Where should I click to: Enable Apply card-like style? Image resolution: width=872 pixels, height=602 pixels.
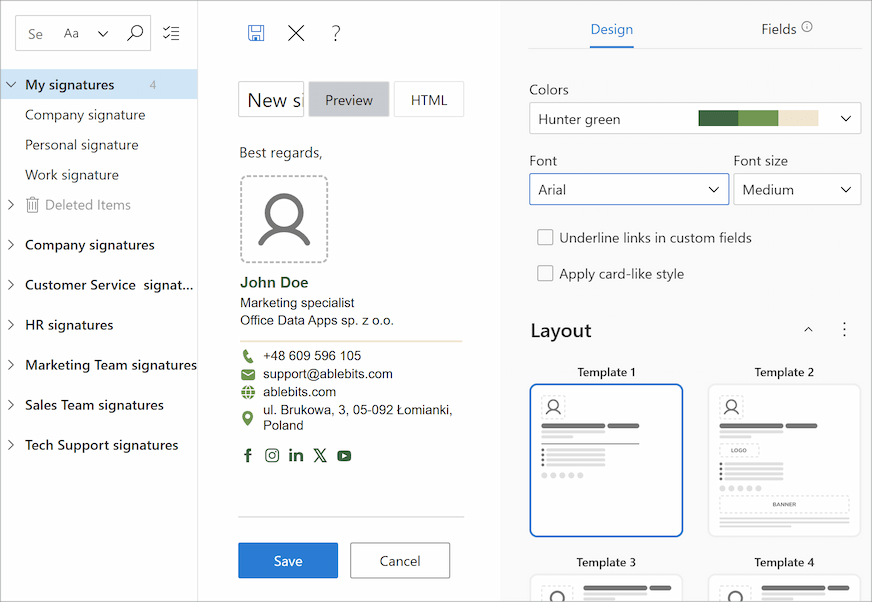point(545,273)
